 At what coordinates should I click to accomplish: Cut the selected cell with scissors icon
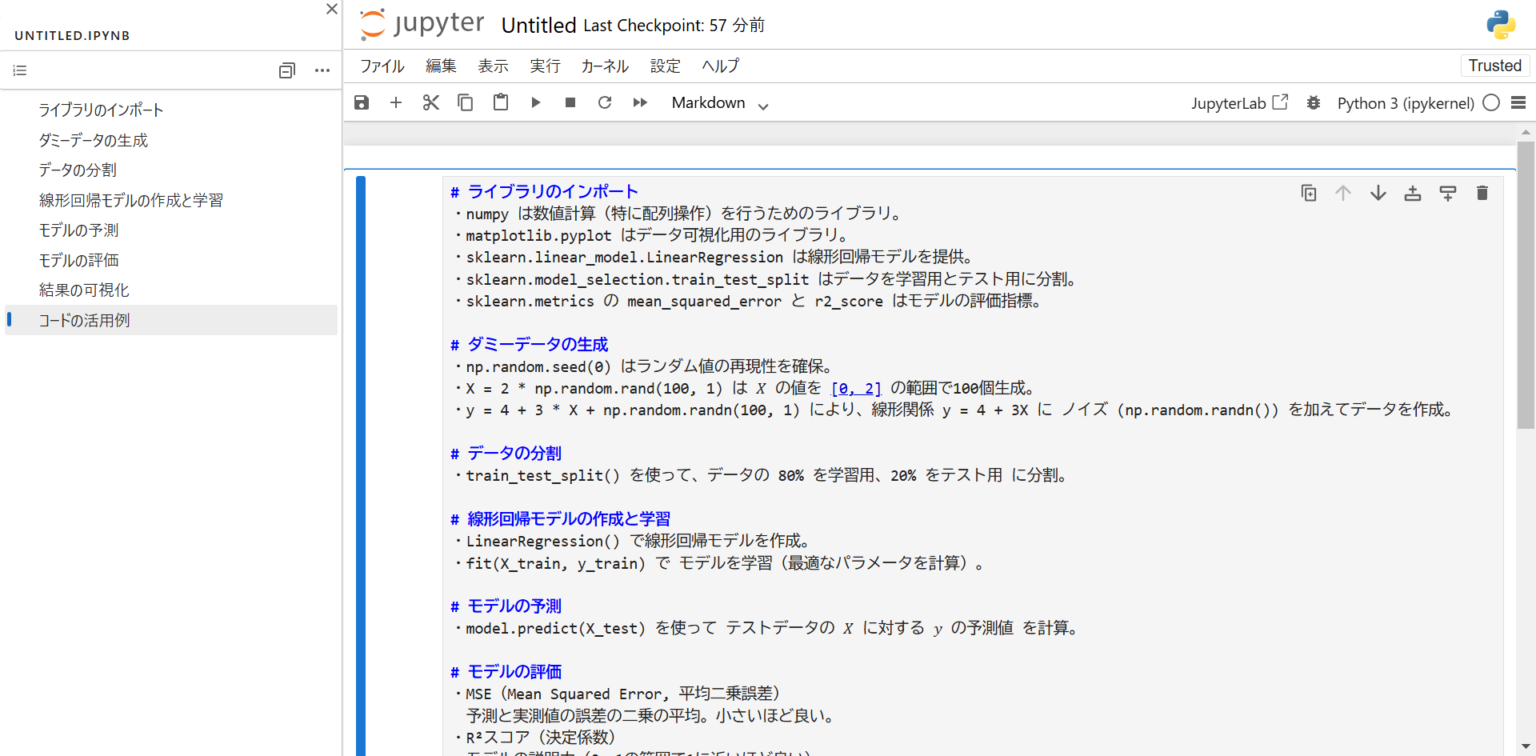(431, 102)
